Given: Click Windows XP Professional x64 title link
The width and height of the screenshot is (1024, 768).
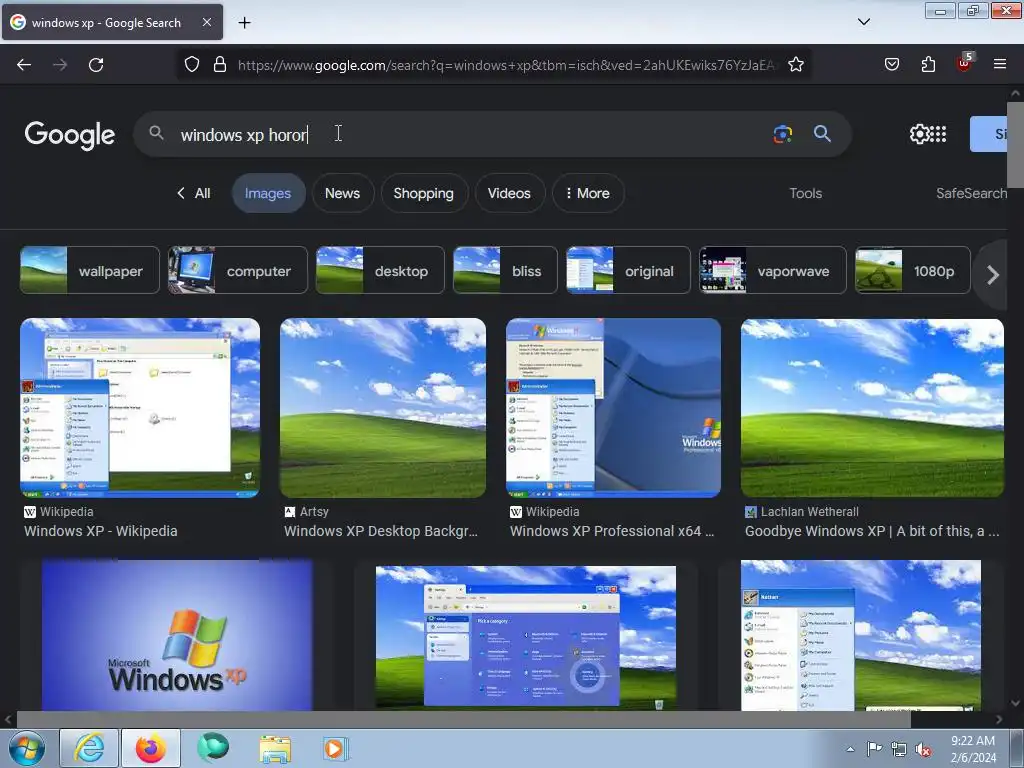Looking at the screenshot, I should coord(612,531).
